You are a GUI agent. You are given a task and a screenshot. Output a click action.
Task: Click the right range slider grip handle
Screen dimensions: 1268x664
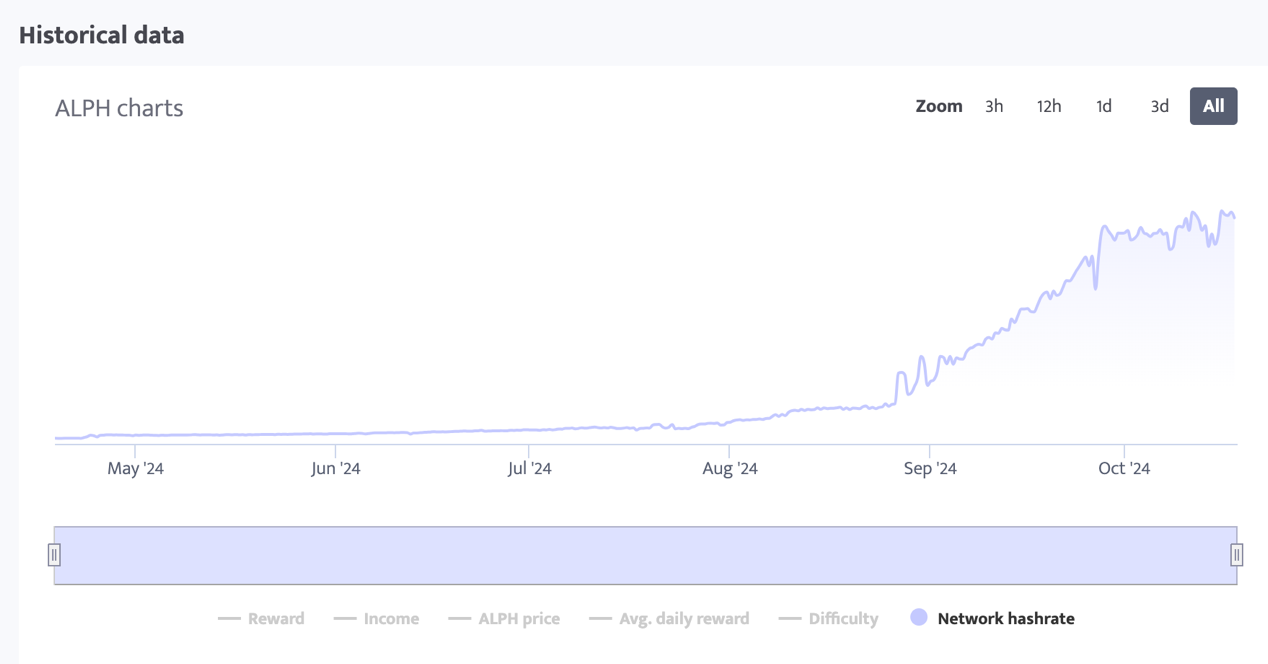(x=1237, y=553)
